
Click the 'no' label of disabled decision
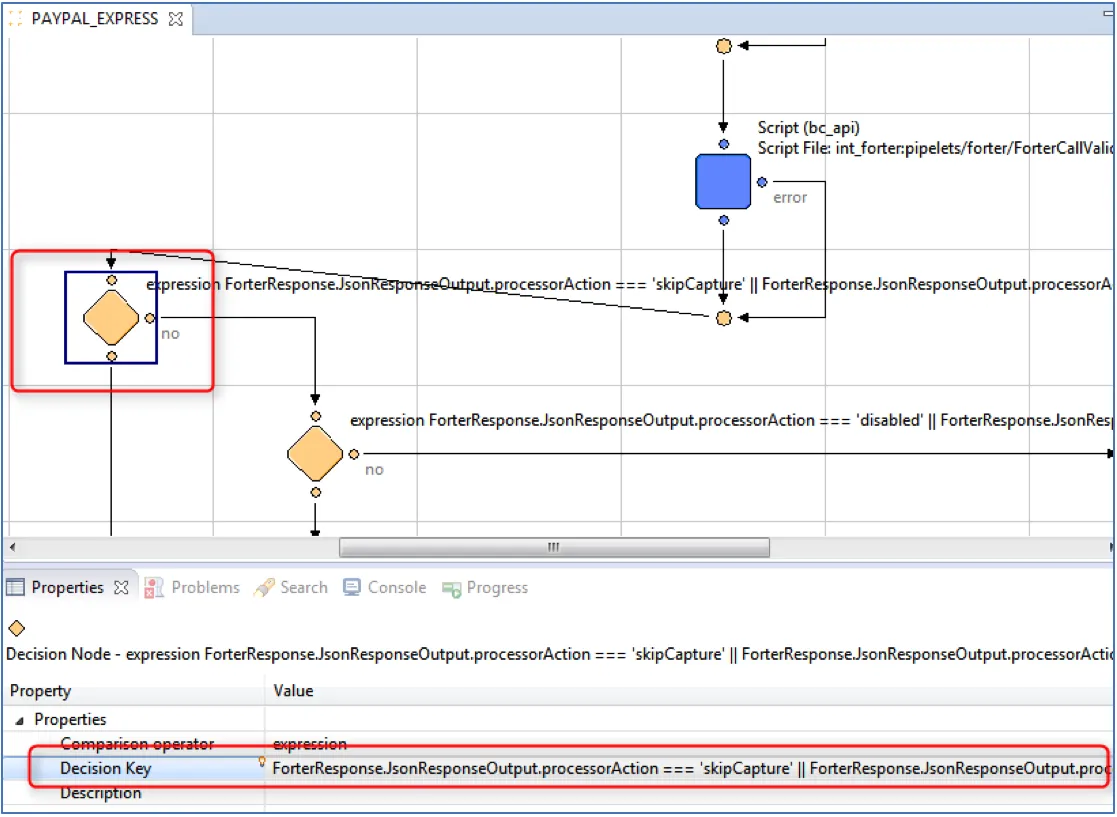374,470
